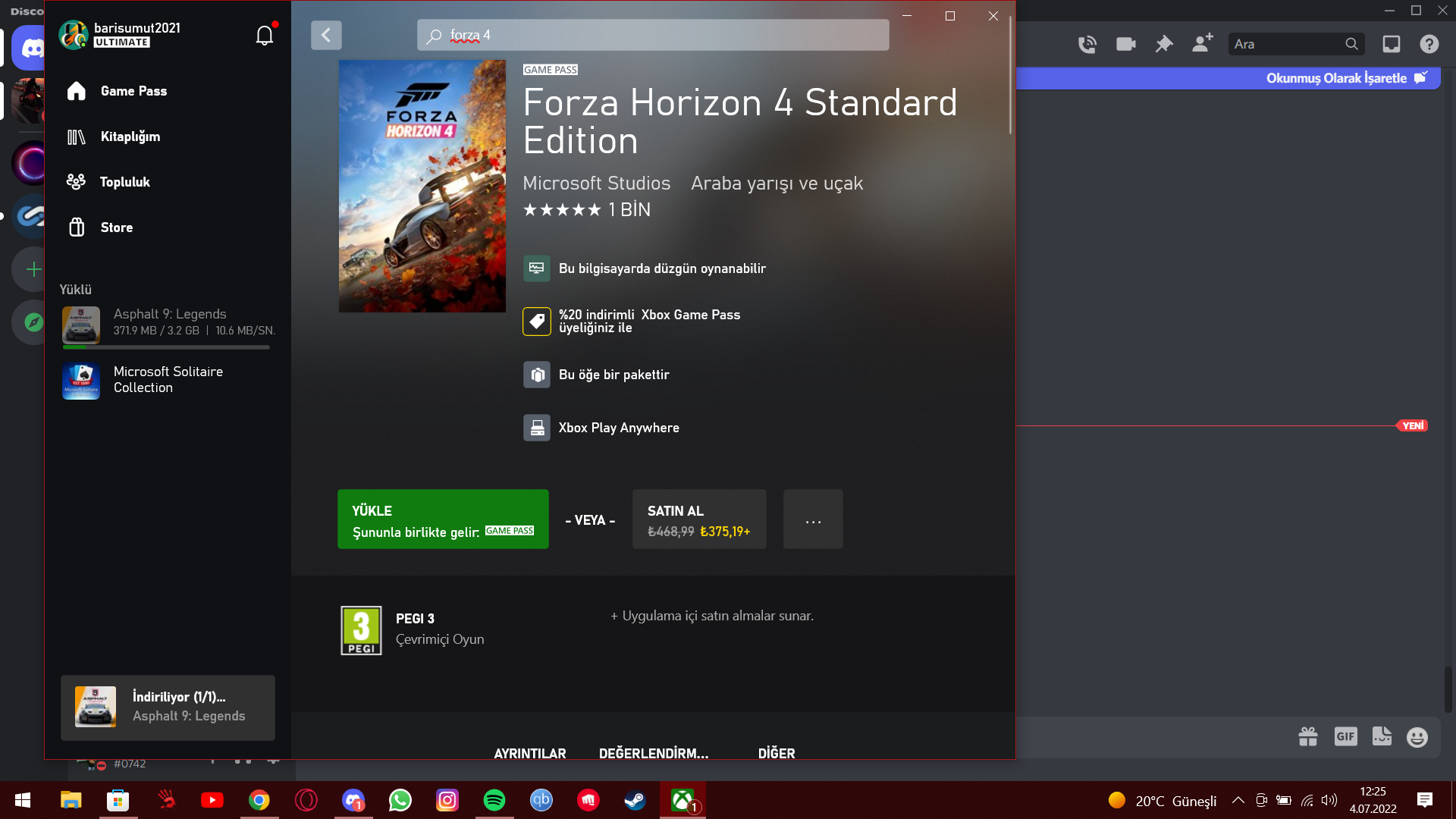Add friends to DM in Discord

(x=1203, y=43)
